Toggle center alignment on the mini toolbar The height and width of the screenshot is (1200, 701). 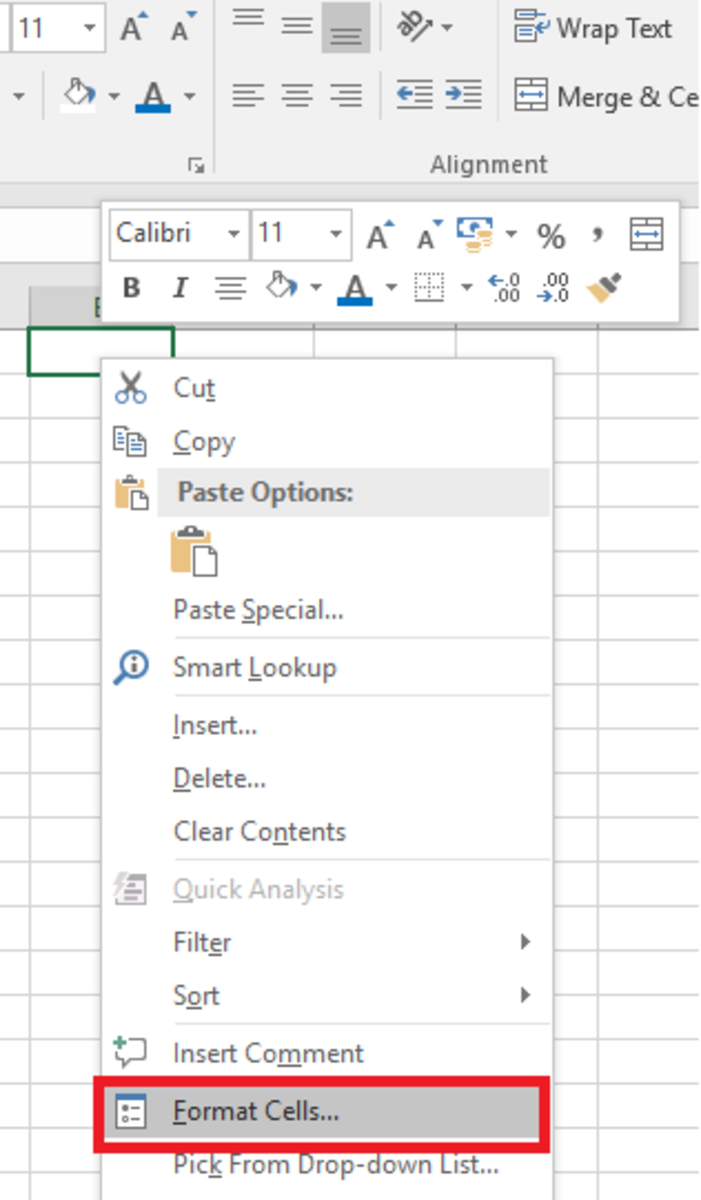coord(231,288)
